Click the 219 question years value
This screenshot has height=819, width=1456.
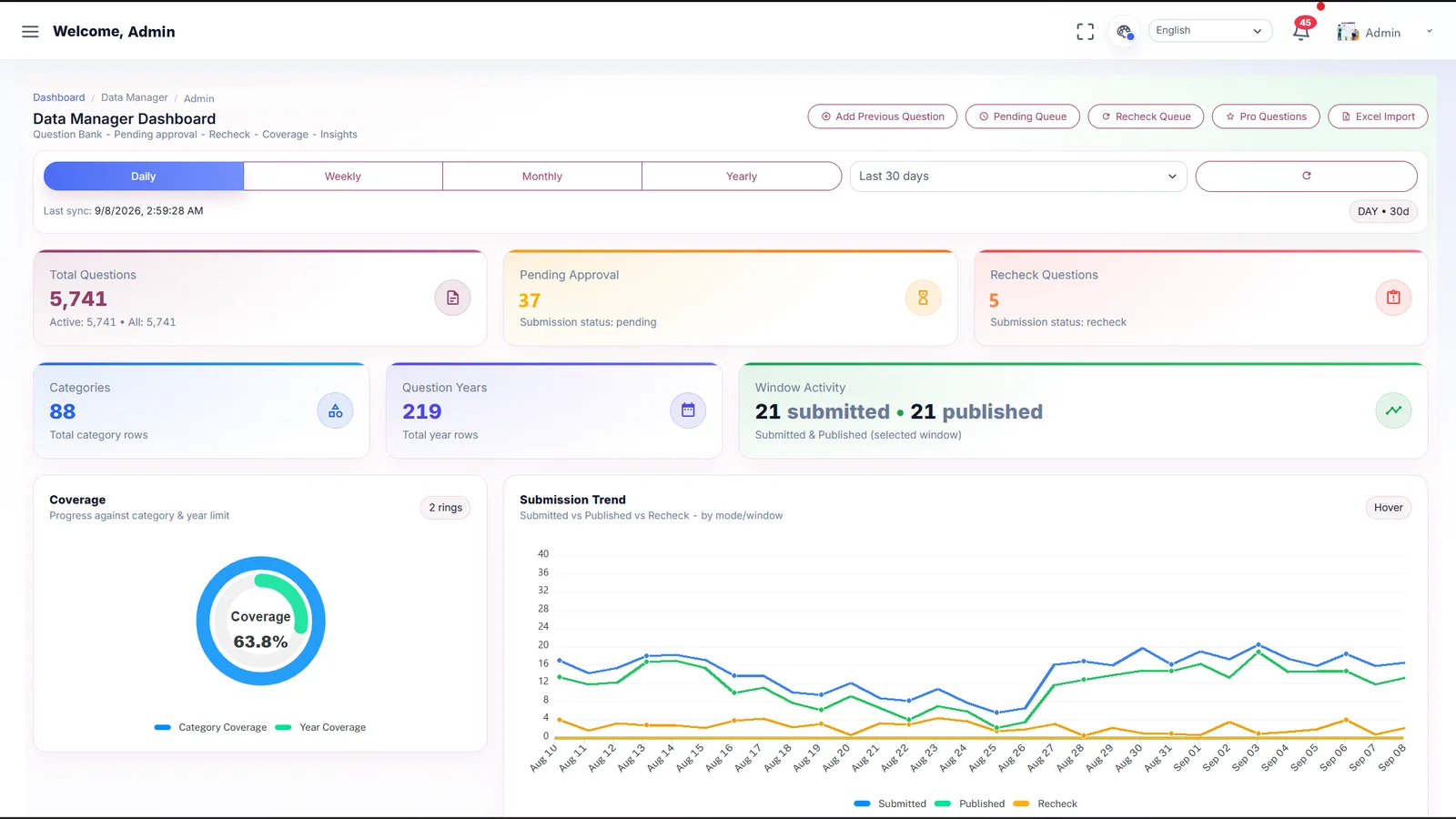(422, 411)
